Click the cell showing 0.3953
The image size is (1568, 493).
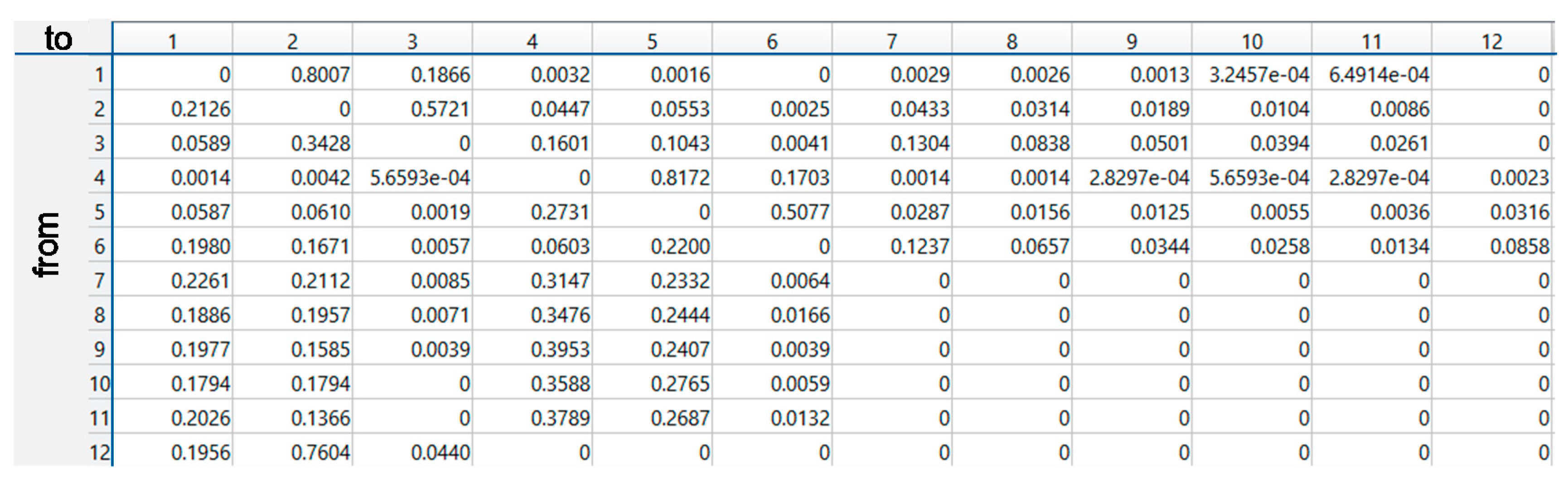[560, 349]
